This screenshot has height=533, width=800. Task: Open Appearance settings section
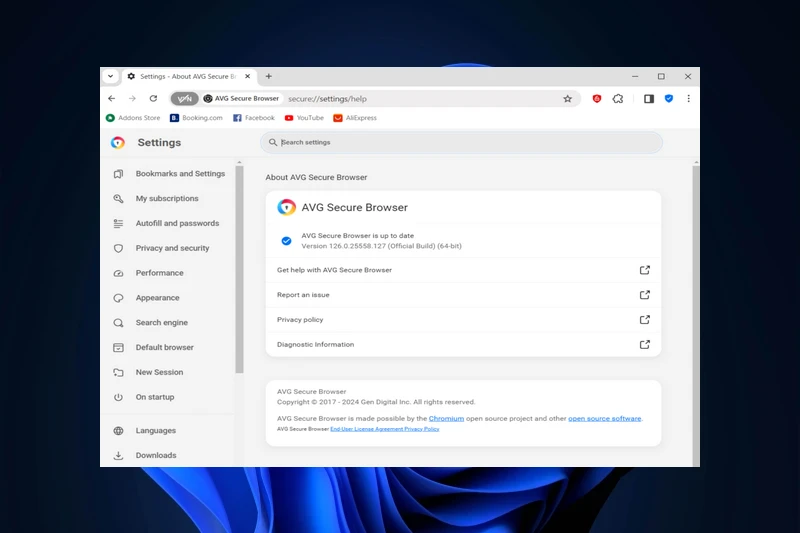coord(157,298)
